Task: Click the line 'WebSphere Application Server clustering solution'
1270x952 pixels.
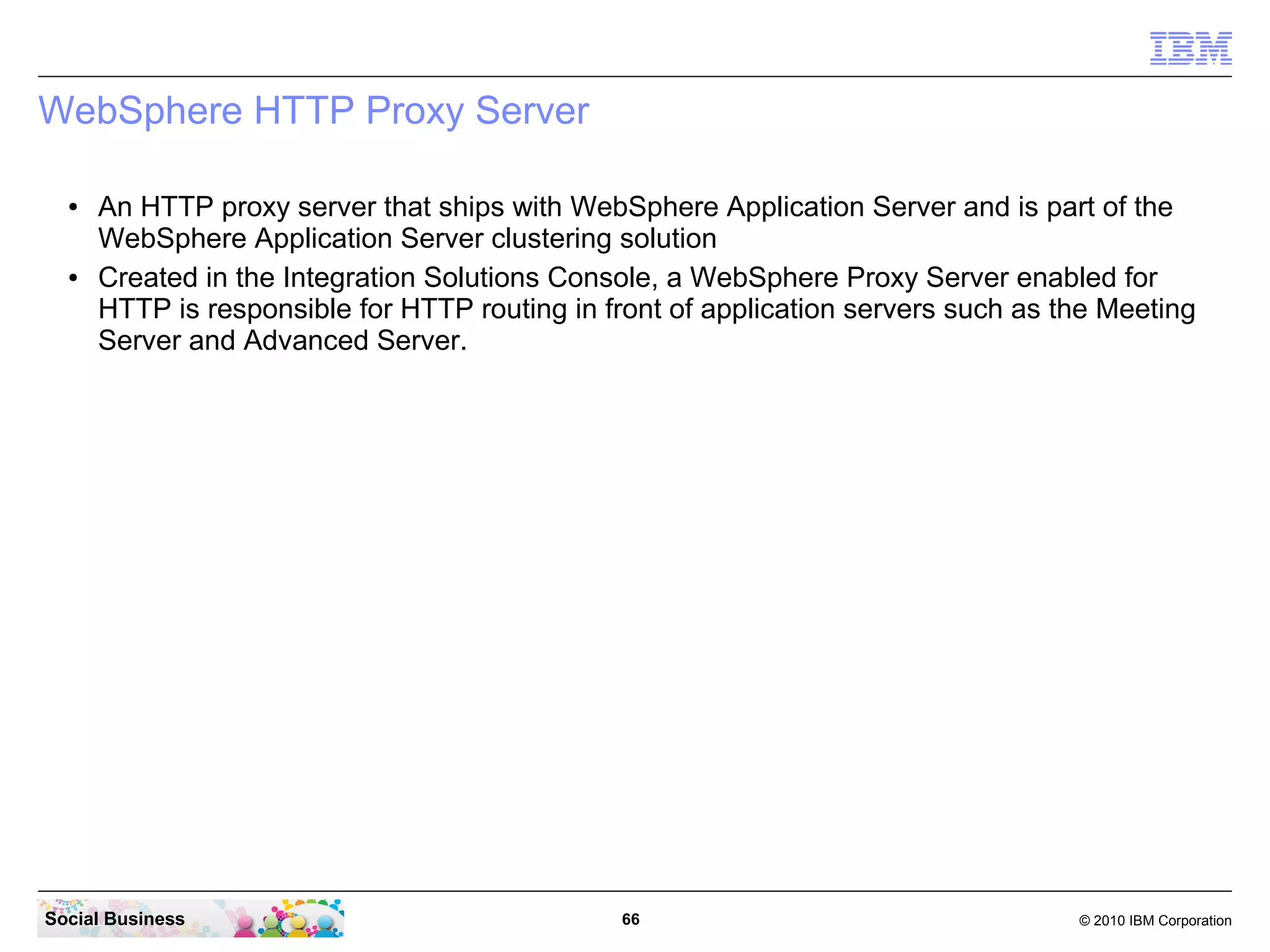Action: pyautogui.click(x=407, y=239)
